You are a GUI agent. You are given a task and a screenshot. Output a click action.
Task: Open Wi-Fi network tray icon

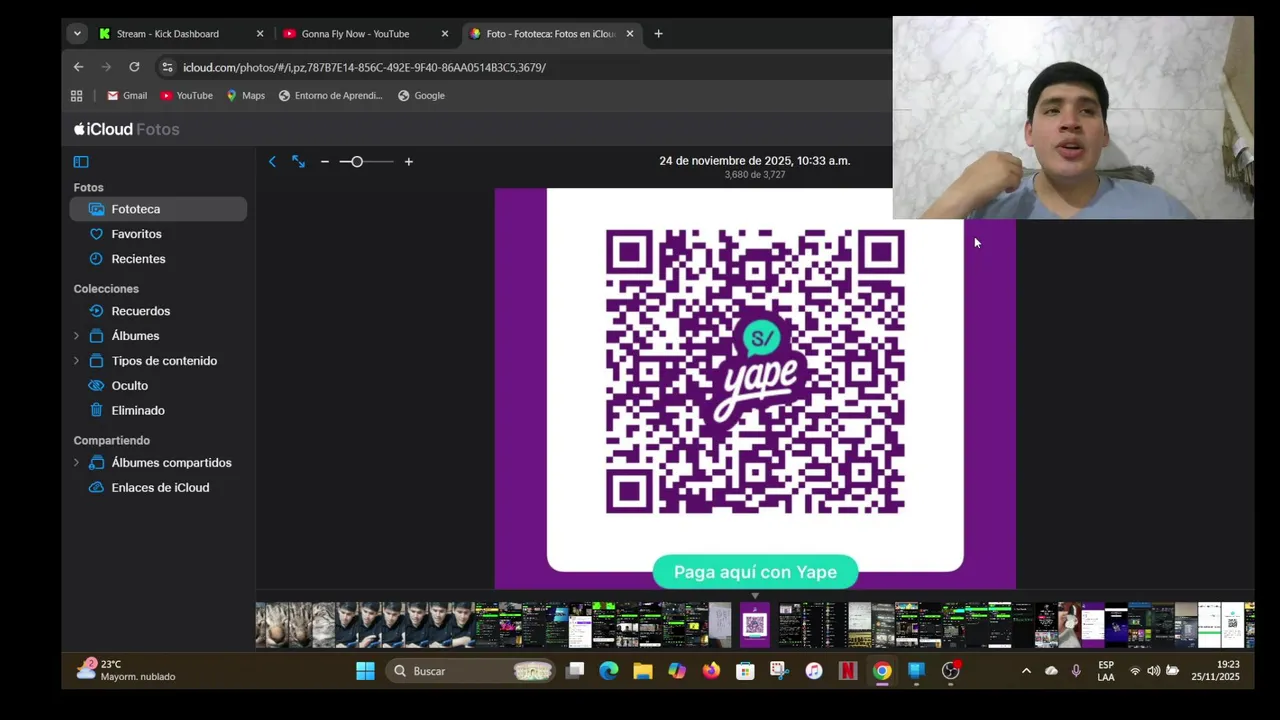point(1135,671)
